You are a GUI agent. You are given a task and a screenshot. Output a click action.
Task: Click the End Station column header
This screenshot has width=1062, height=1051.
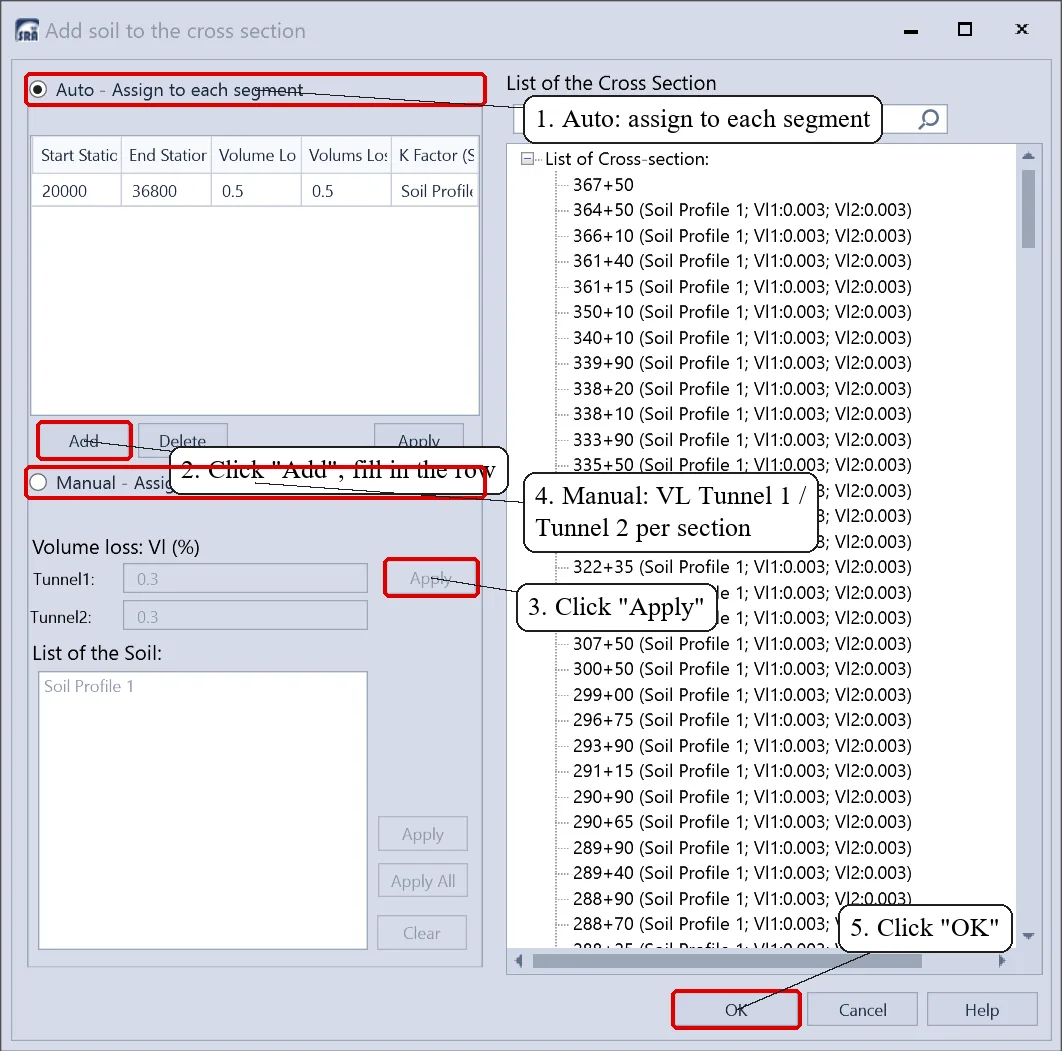(167, 155)
